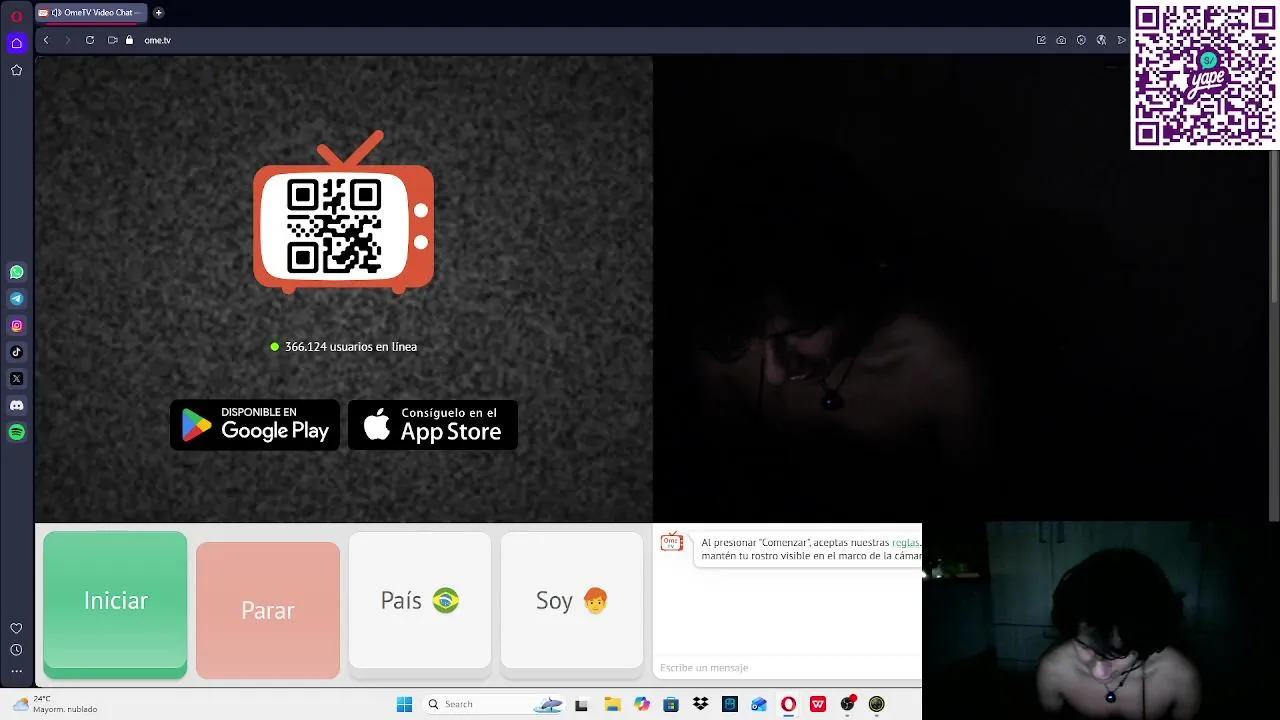This screenshot has height=720, width=1280.
Task: Click the green Iniciar button
Action: (115, 605)
